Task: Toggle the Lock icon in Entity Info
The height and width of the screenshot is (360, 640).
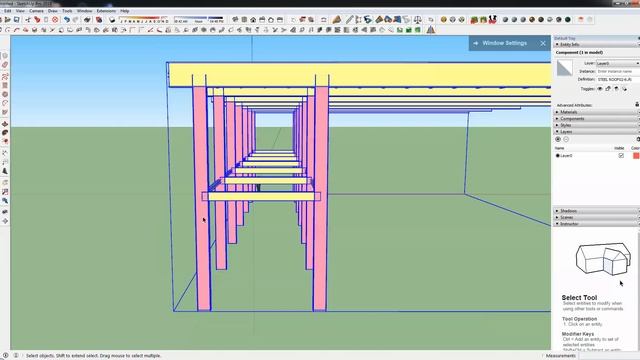Action: pyautogui.click(x=608, y=89)
